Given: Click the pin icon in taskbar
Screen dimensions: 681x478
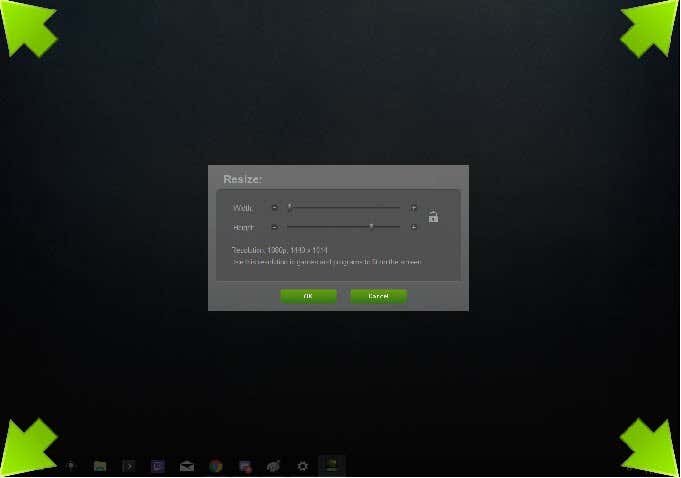Looking at the screenshot, I should coord(71,466).
